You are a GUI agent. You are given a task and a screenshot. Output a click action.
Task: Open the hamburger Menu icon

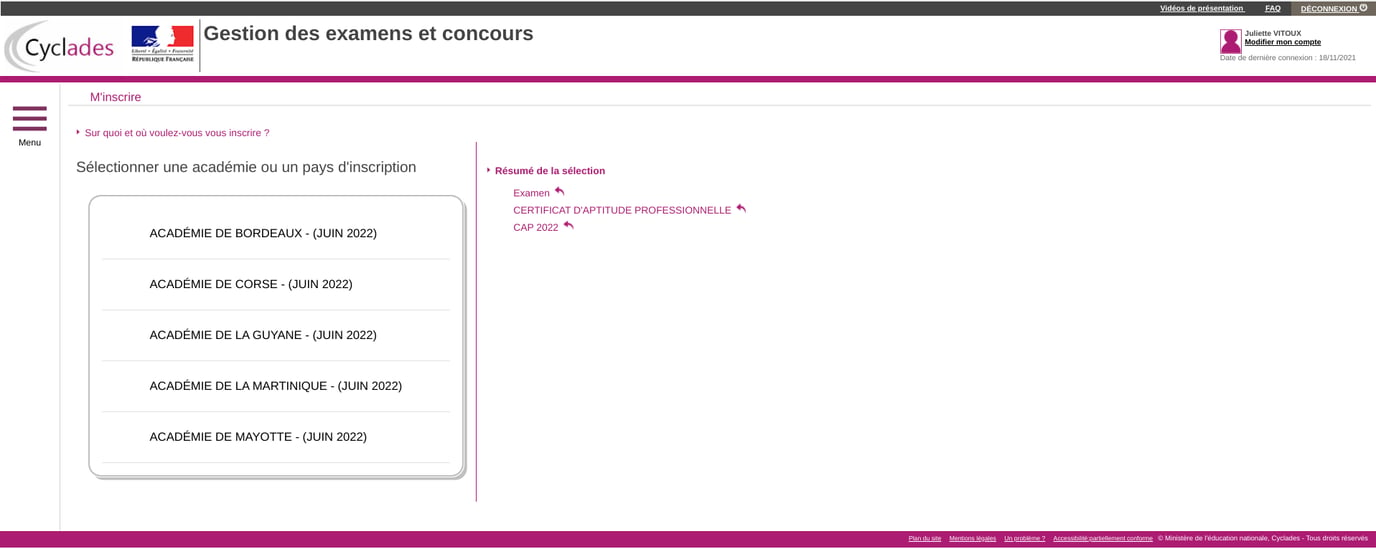[30, 118]
